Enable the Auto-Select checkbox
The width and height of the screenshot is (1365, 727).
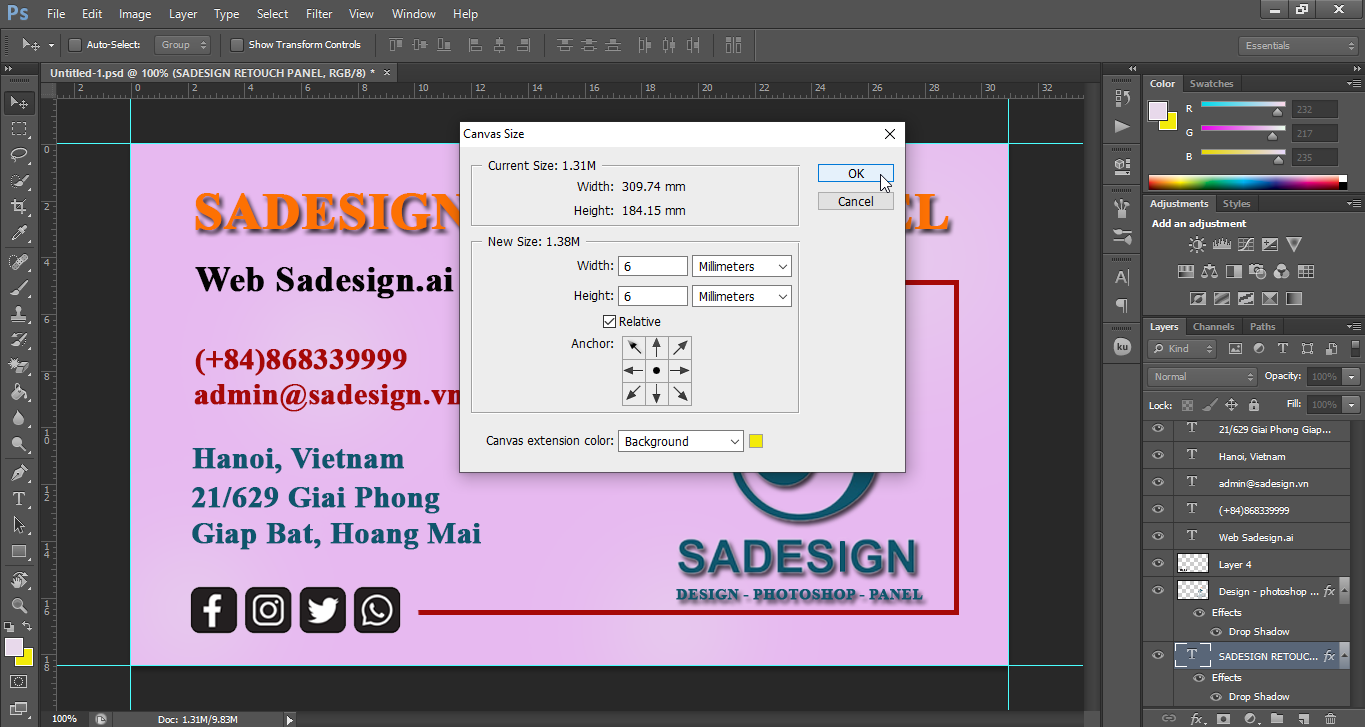tap(75, 45)
